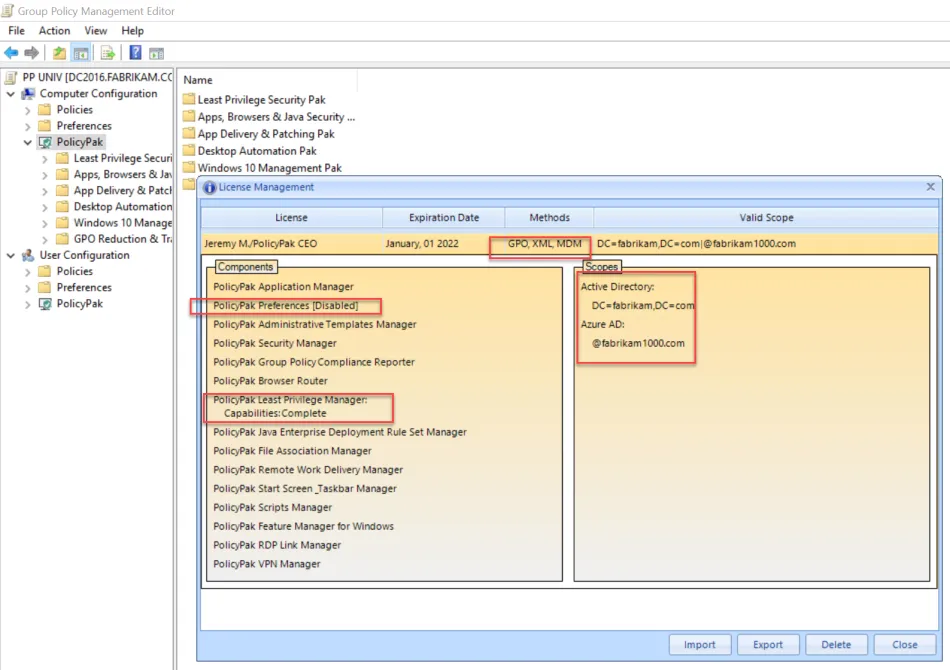This screenshot has height=670, width=950.
Task: Close License Management with the X button
Action: (931, 187)
